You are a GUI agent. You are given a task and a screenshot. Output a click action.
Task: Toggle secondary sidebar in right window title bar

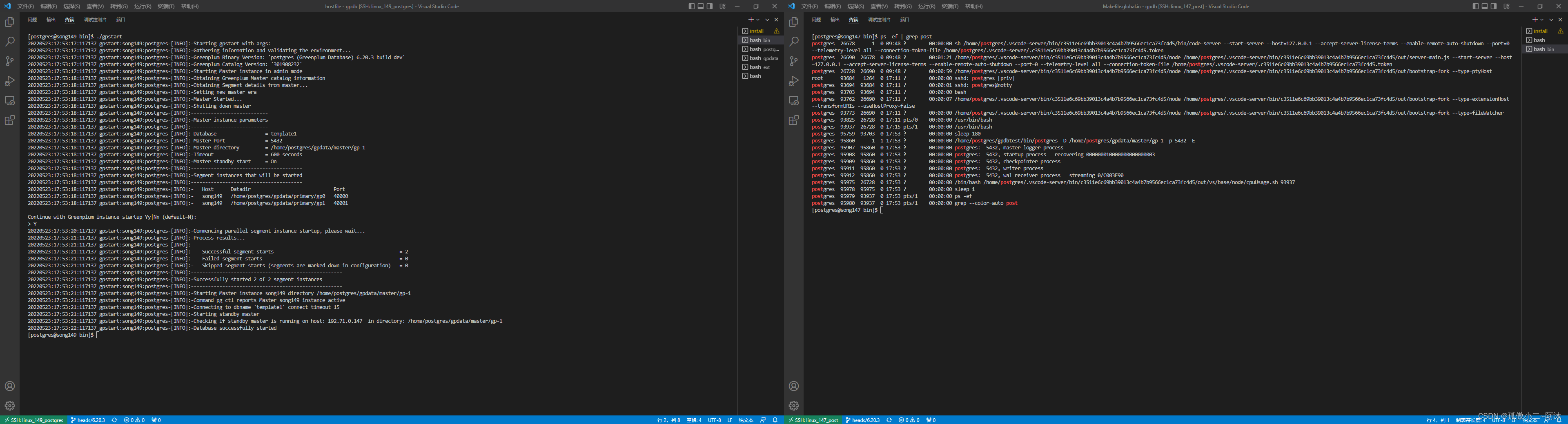(x=1494, y=6)
